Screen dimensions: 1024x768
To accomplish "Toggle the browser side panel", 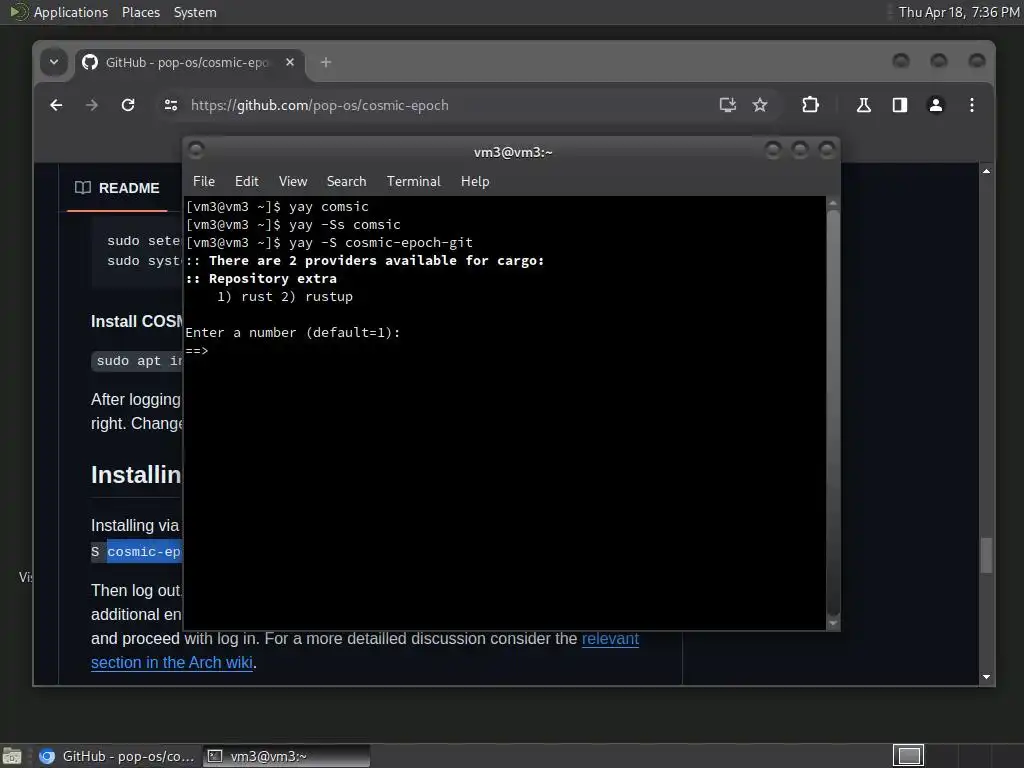I will click(x=900, y=105).
